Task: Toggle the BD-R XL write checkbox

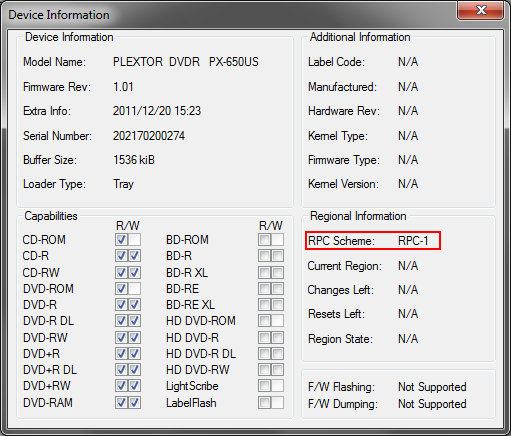Action: (x=277, y=272)
